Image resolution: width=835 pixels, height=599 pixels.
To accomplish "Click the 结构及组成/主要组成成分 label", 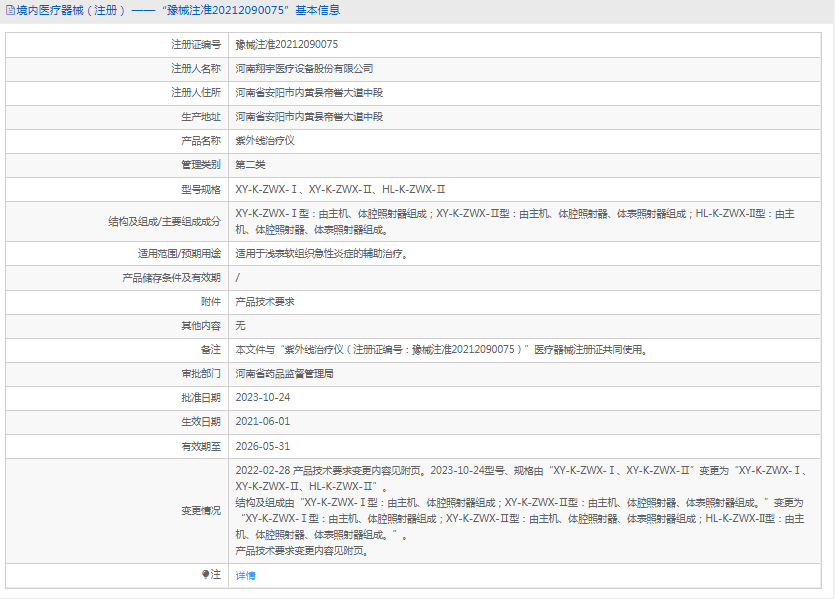I will pyautogui.click(x=165, y=221).
